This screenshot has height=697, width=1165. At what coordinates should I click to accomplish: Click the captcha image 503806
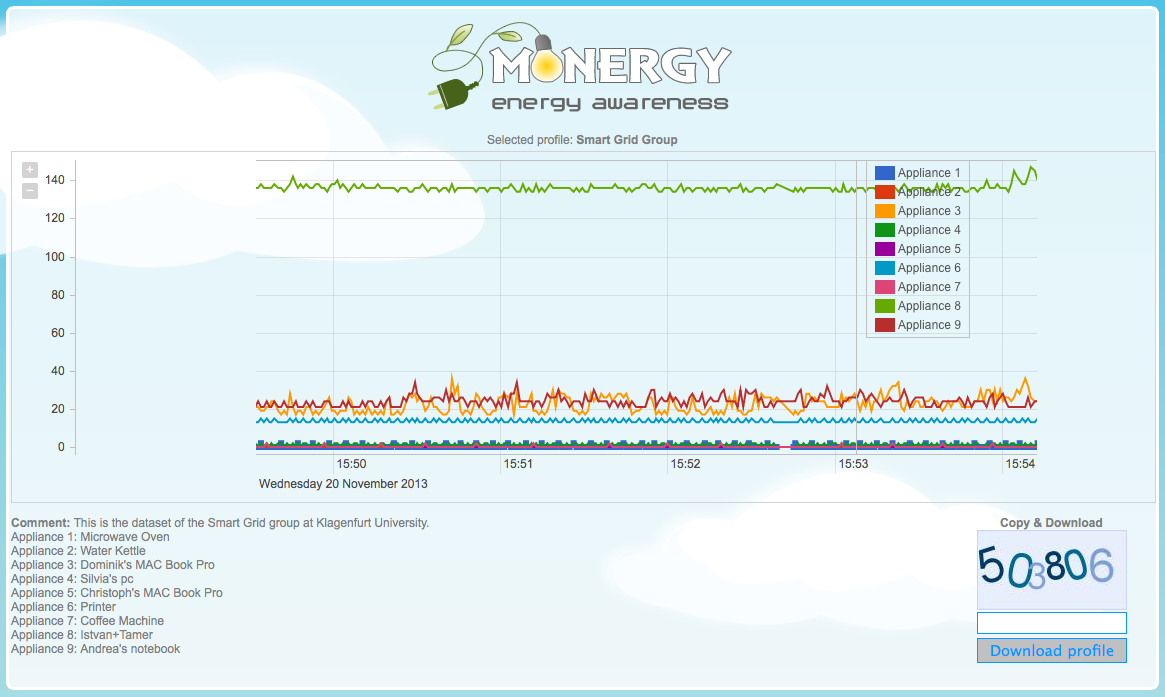point(1051,570)
